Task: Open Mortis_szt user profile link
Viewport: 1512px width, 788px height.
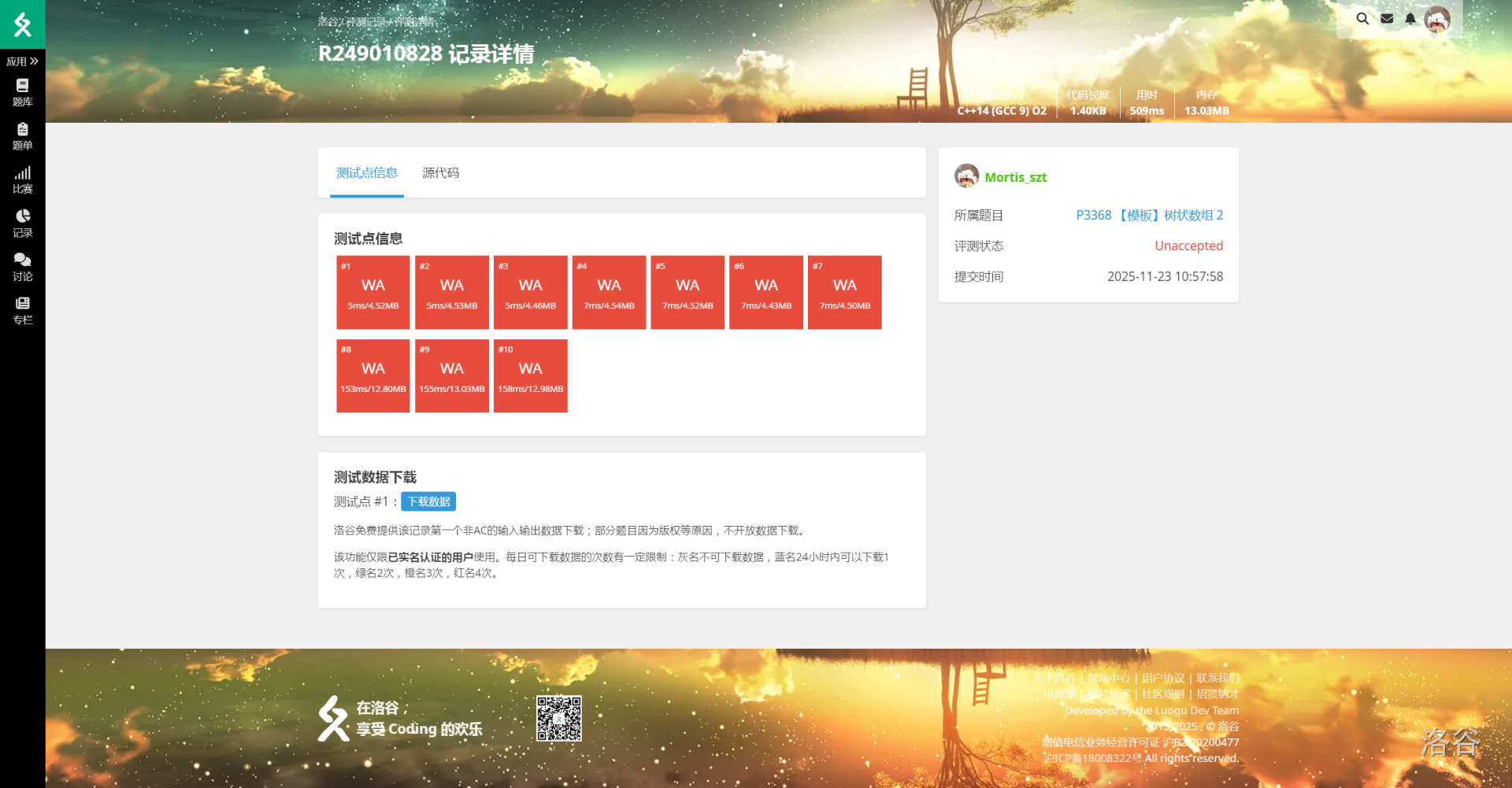Action: [1015, 178]
